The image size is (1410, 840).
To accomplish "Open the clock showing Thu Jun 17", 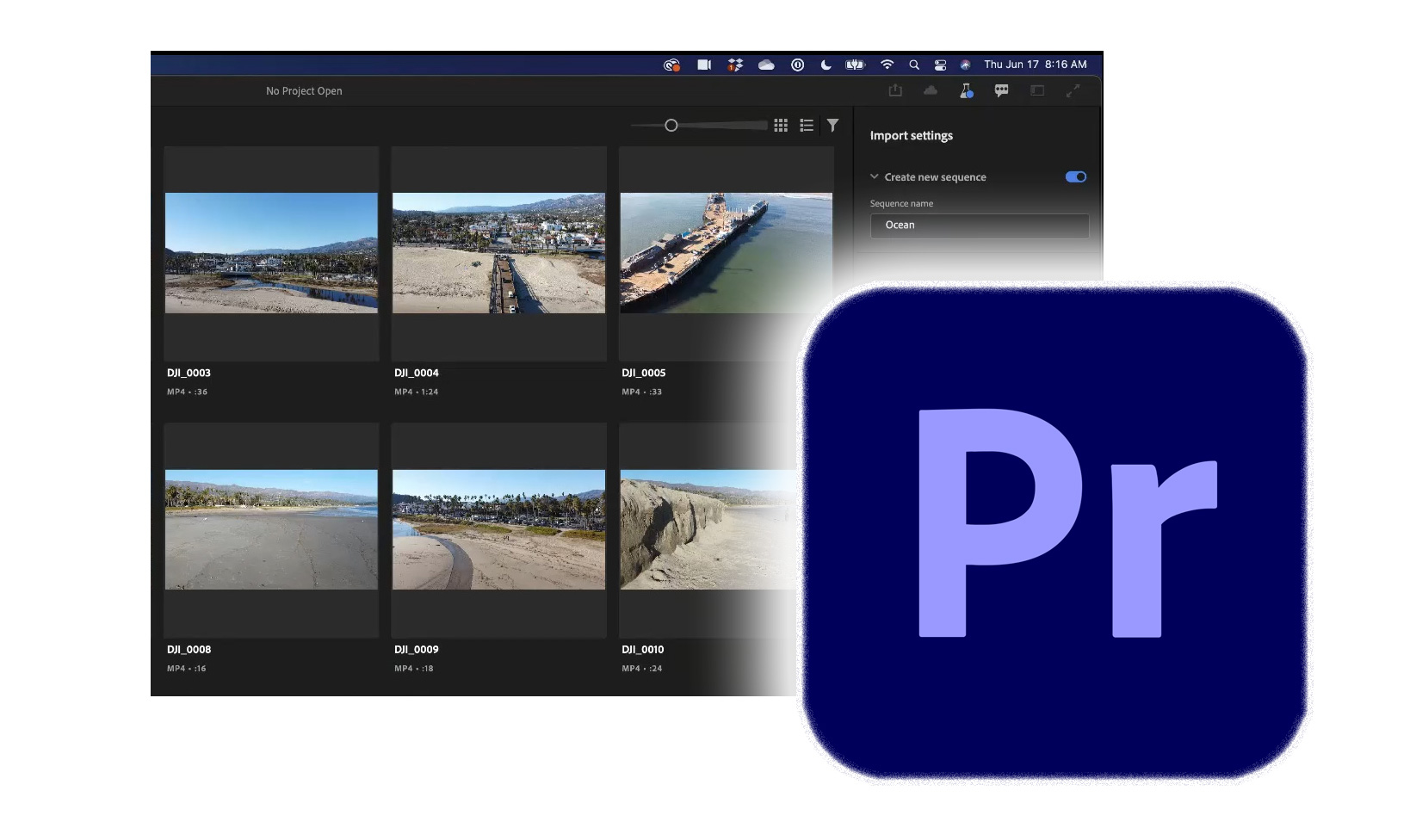I will click(x=1036, y=65).
